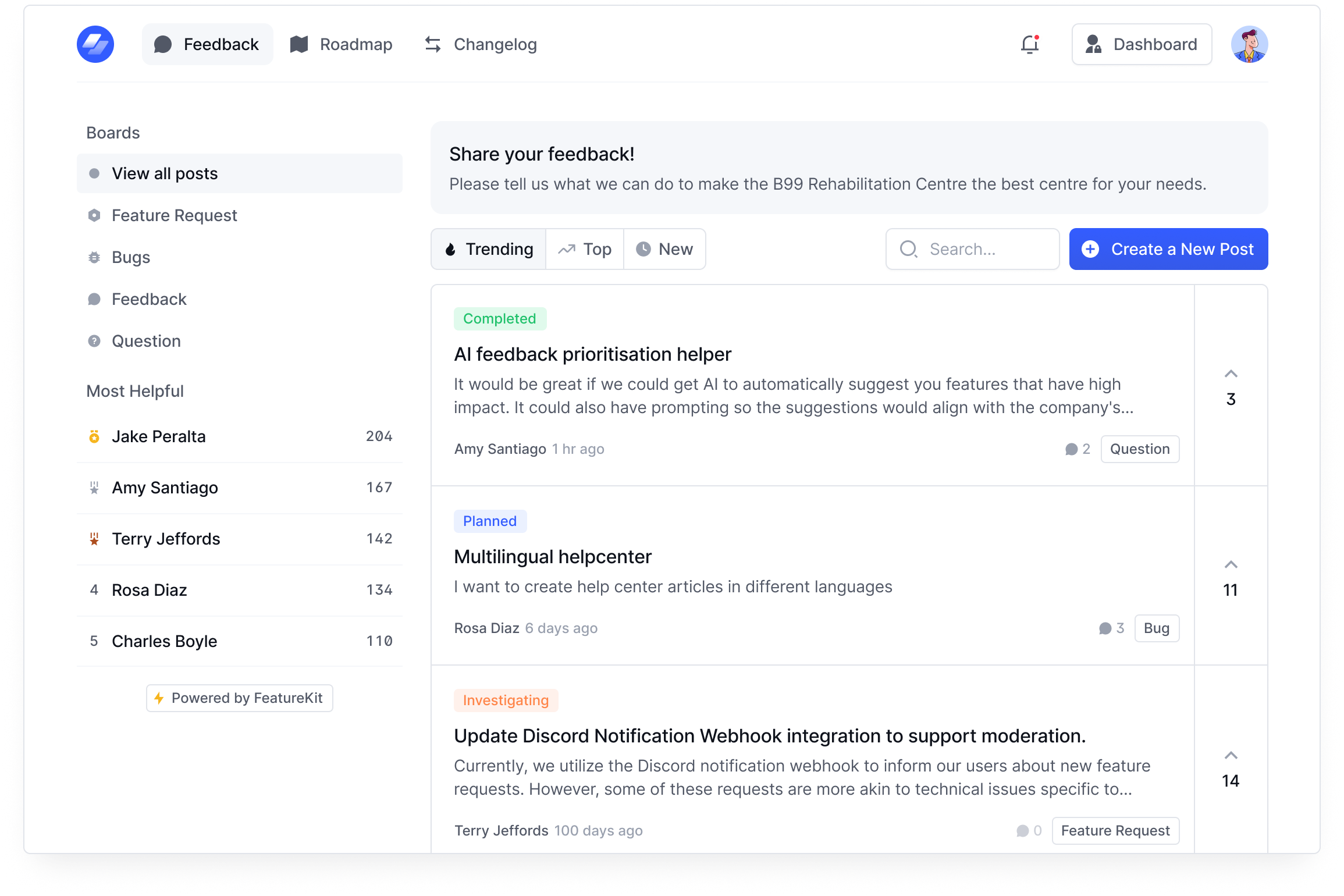Open the Powered by FeatureKit link

coord(239,698)
